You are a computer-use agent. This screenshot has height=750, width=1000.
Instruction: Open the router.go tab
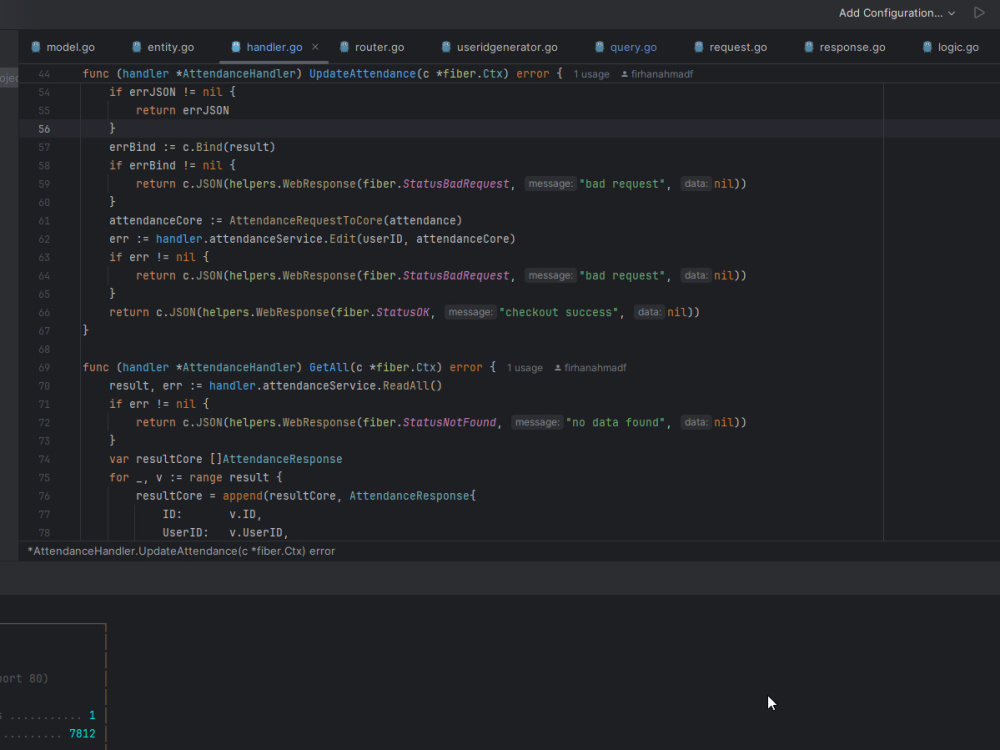click(x=372, y=47)
